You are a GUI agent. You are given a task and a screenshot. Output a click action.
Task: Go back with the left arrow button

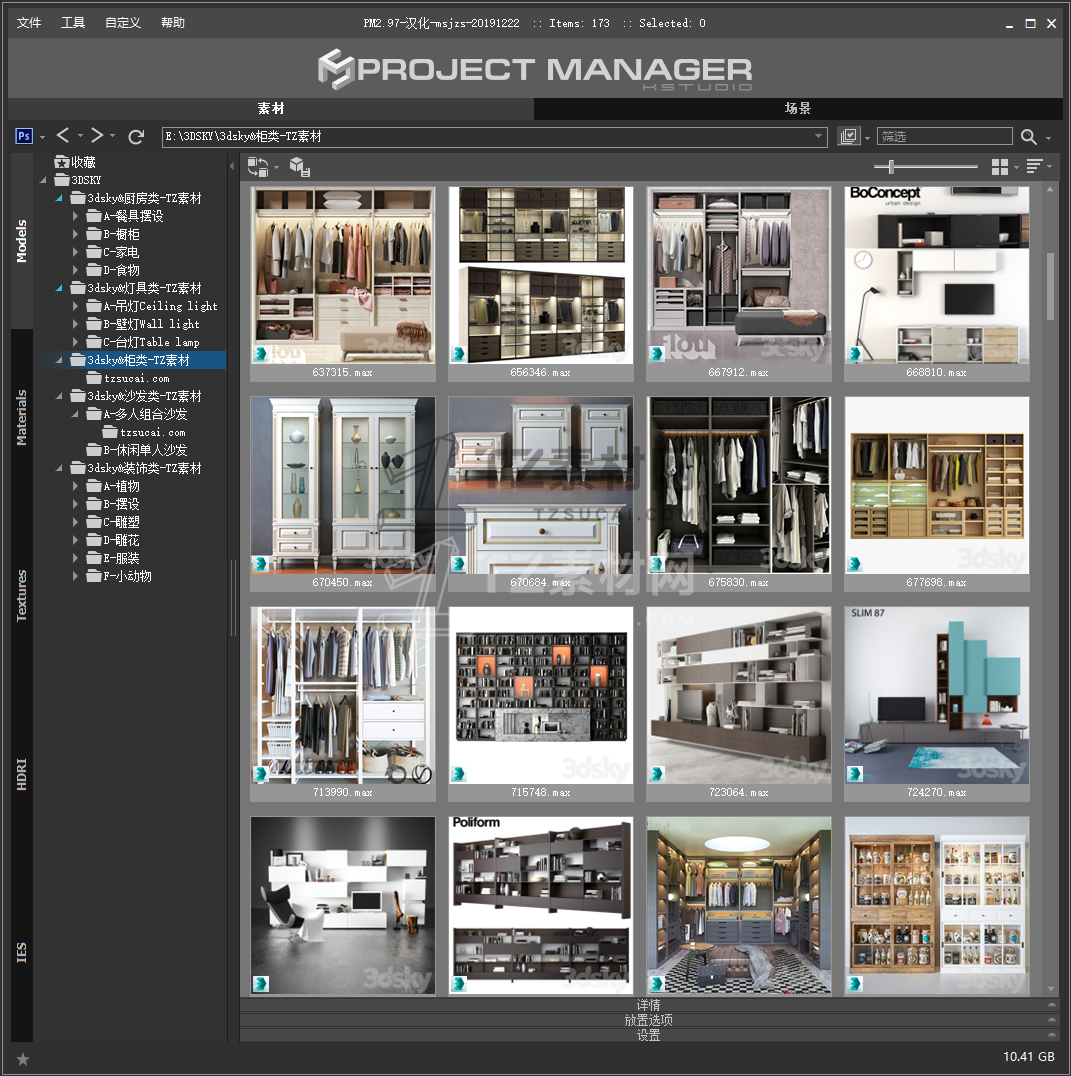63,136
